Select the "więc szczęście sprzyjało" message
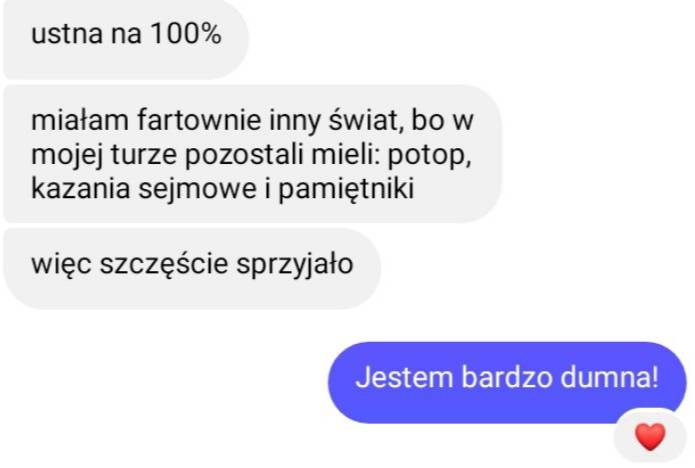The width and height of the screenshot is (695, 468). pos(192,269)
